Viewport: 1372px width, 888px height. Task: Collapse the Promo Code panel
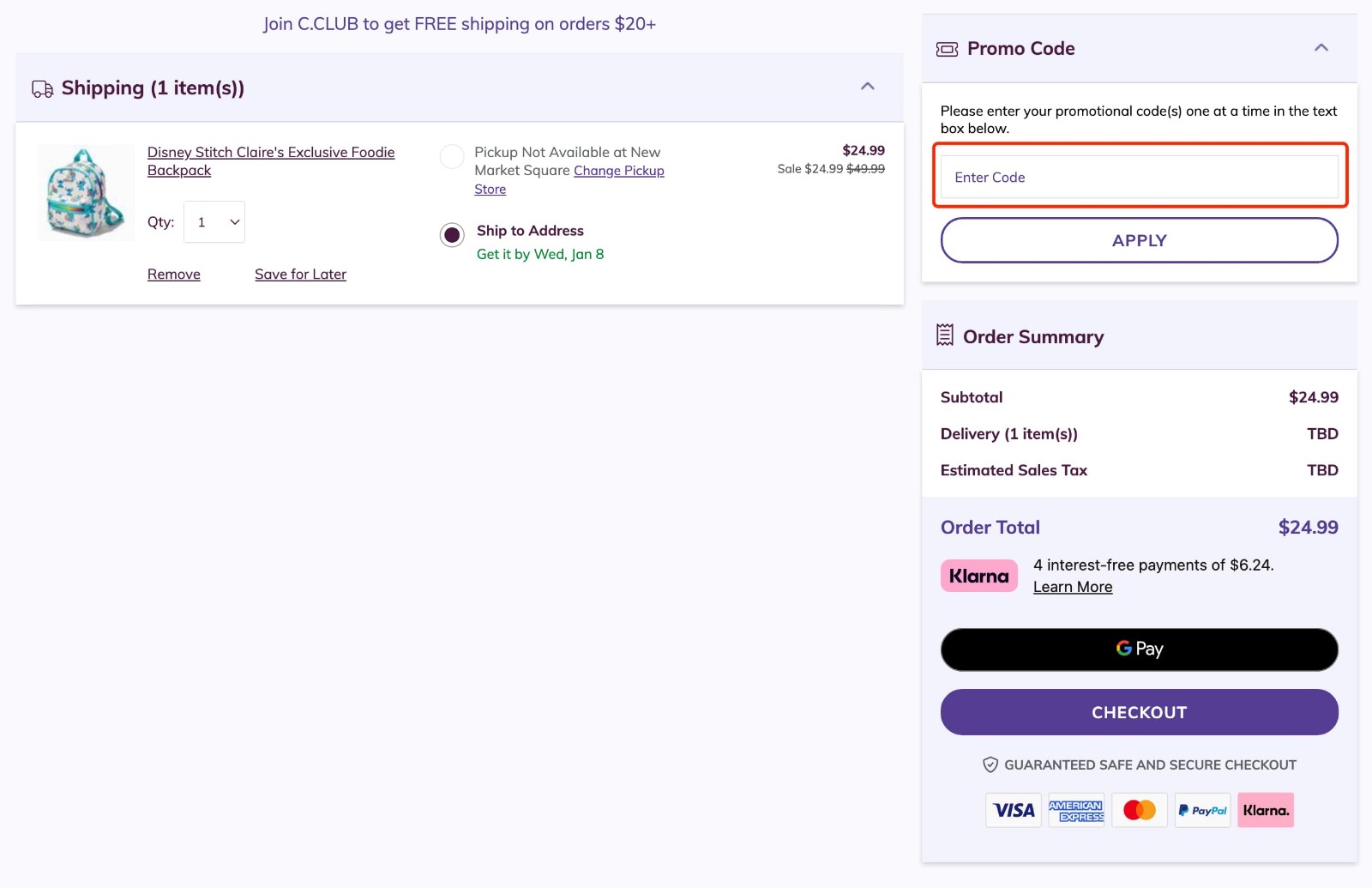[1321, 49]
